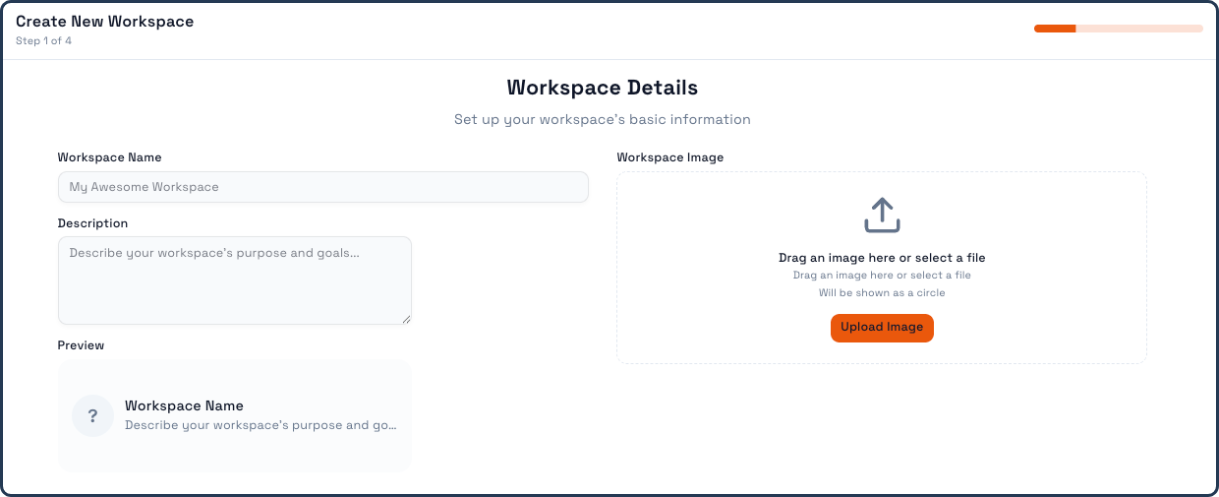
Task: Click the 'Create New Workspace' title
Action: [105, 21]
